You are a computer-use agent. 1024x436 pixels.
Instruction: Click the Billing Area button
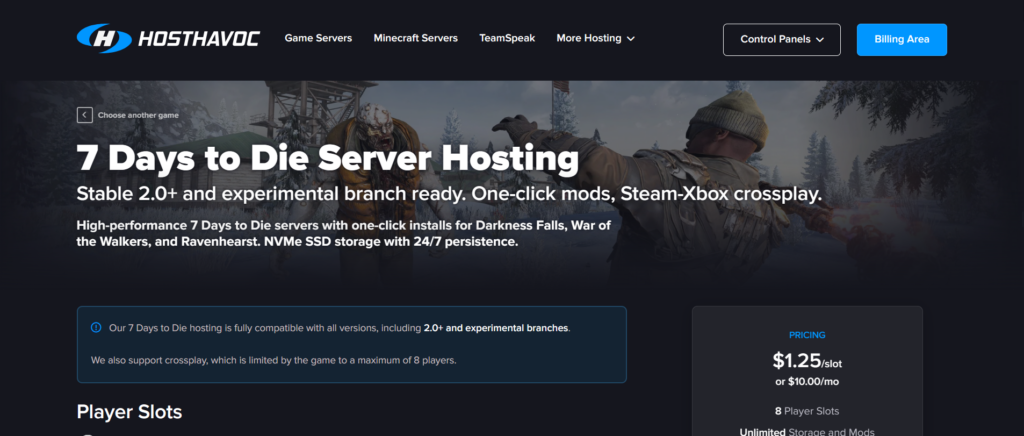click(x=901, y=40)
